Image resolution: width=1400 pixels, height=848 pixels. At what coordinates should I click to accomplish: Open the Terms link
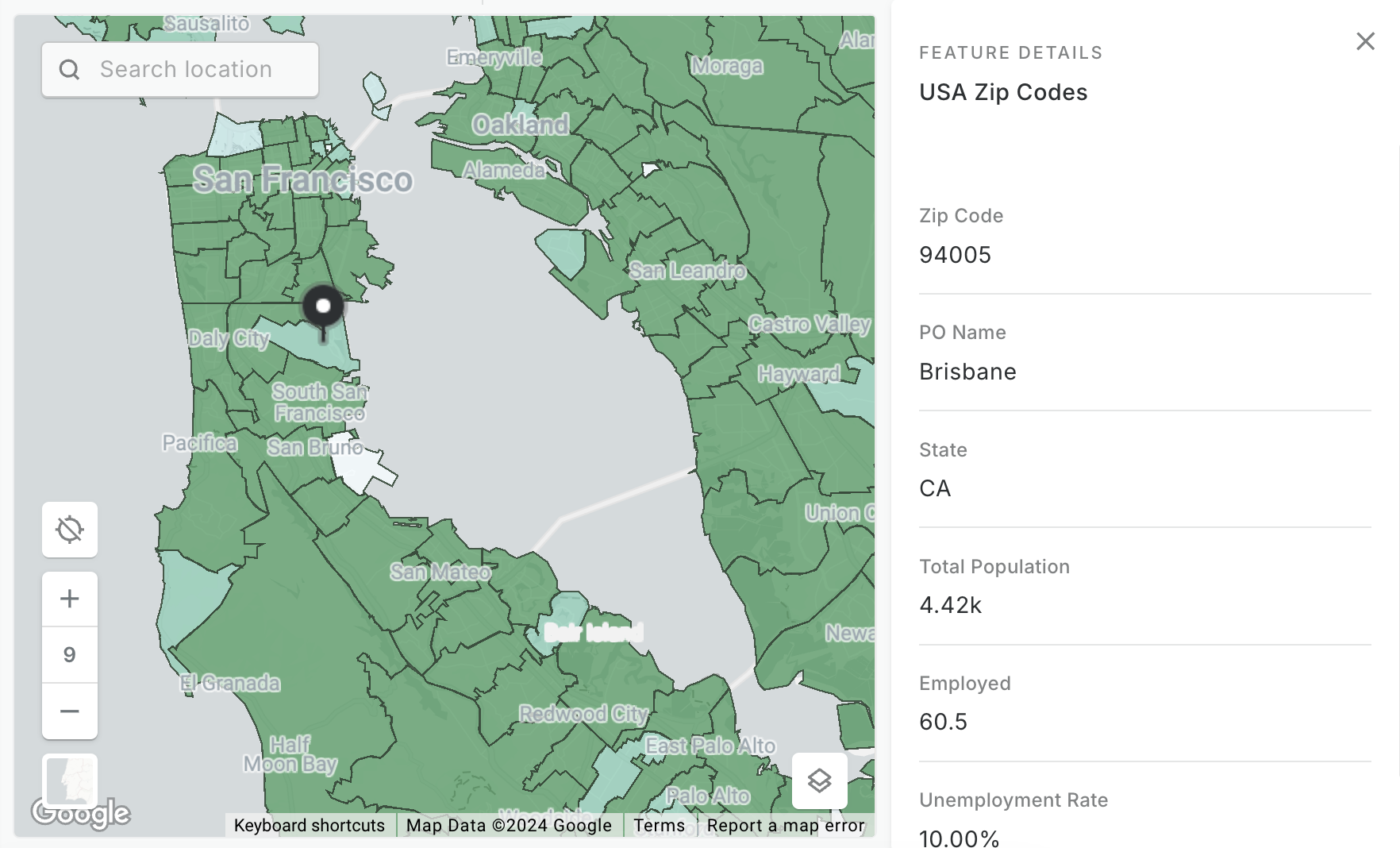pyautogui.click(x=659, y=826)
